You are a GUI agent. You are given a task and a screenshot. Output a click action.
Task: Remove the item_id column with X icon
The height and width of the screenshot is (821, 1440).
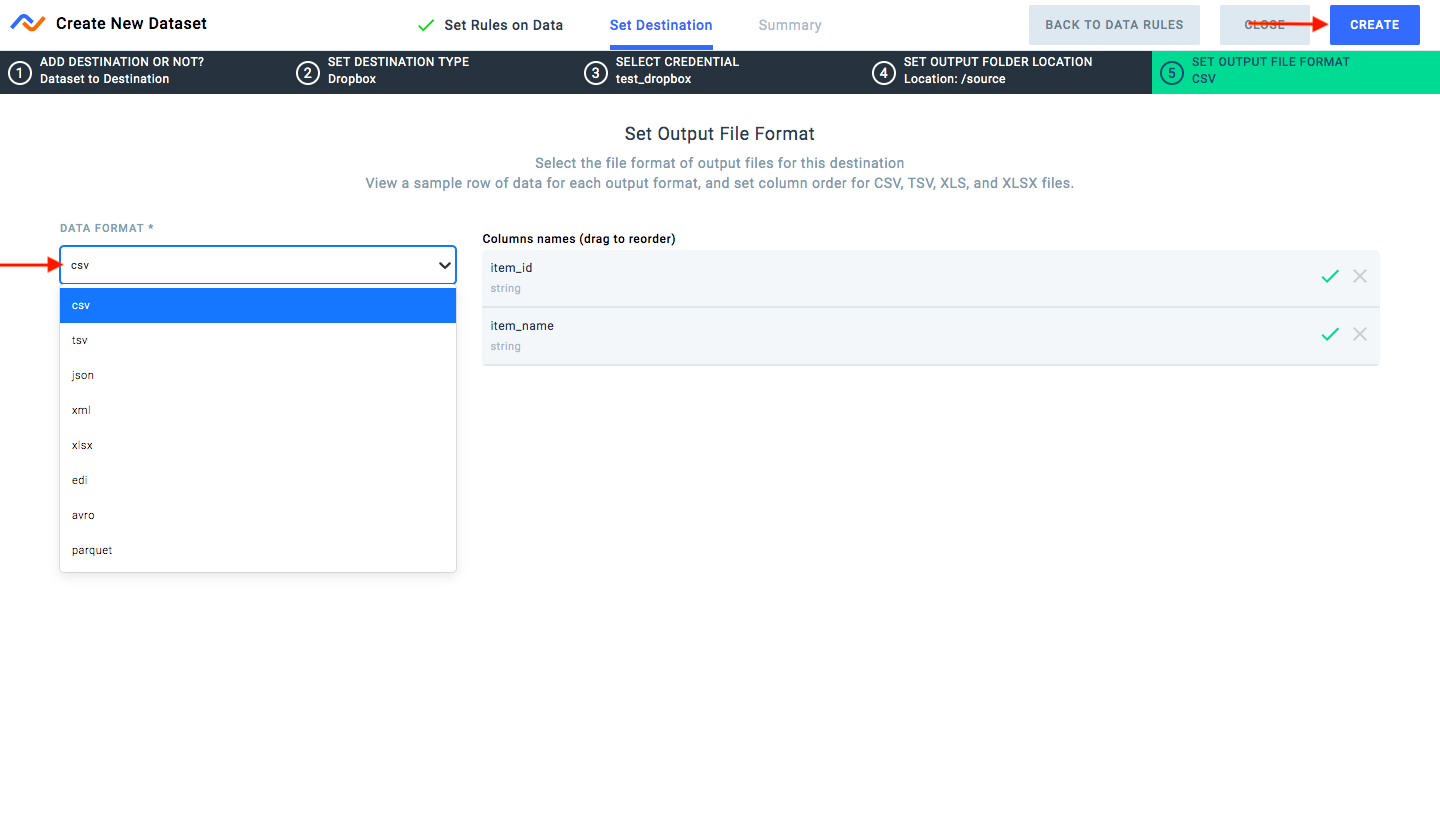point(1360,276)
